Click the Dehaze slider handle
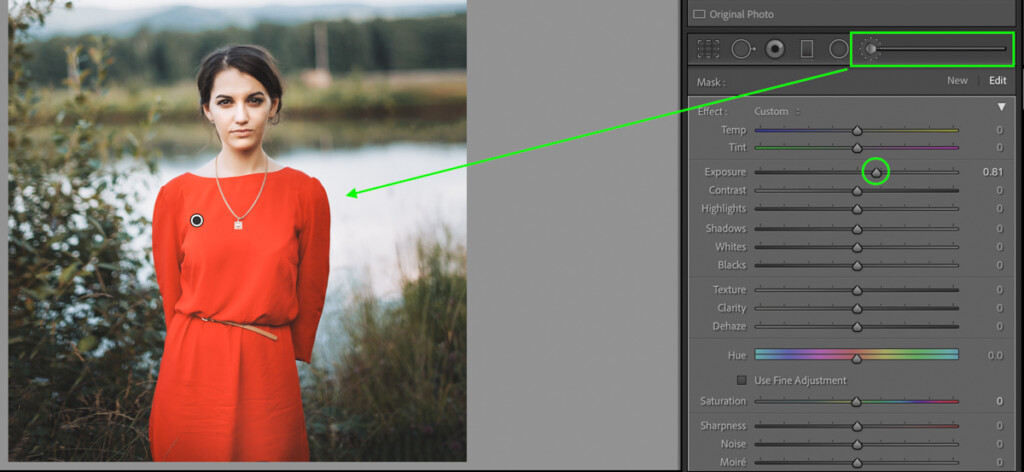Image resolution: width=1024 pixels, height=472 pixels. click(857, 327)
